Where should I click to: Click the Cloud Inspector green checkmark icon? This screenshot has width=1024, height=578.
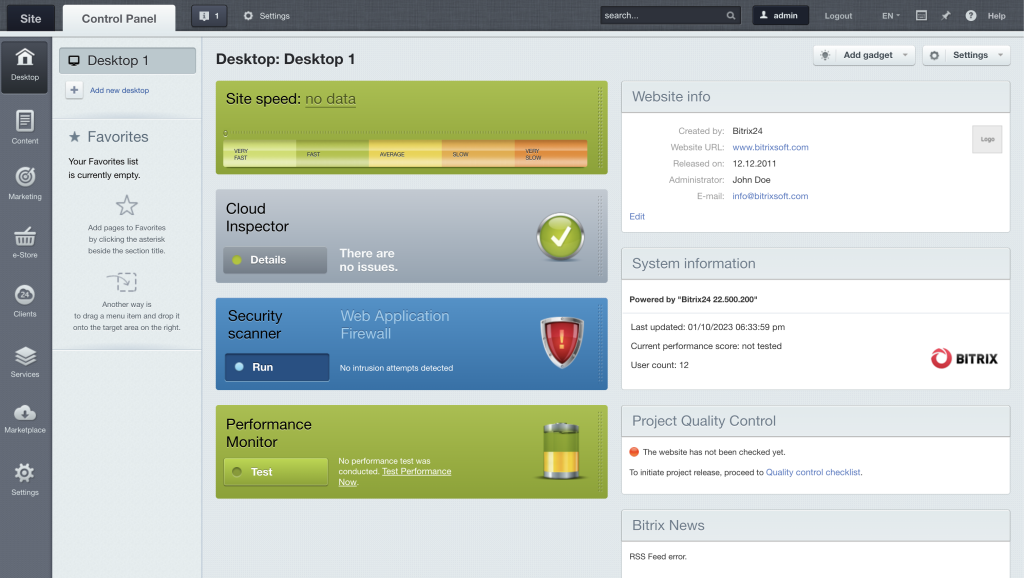[x=560, y=236]
